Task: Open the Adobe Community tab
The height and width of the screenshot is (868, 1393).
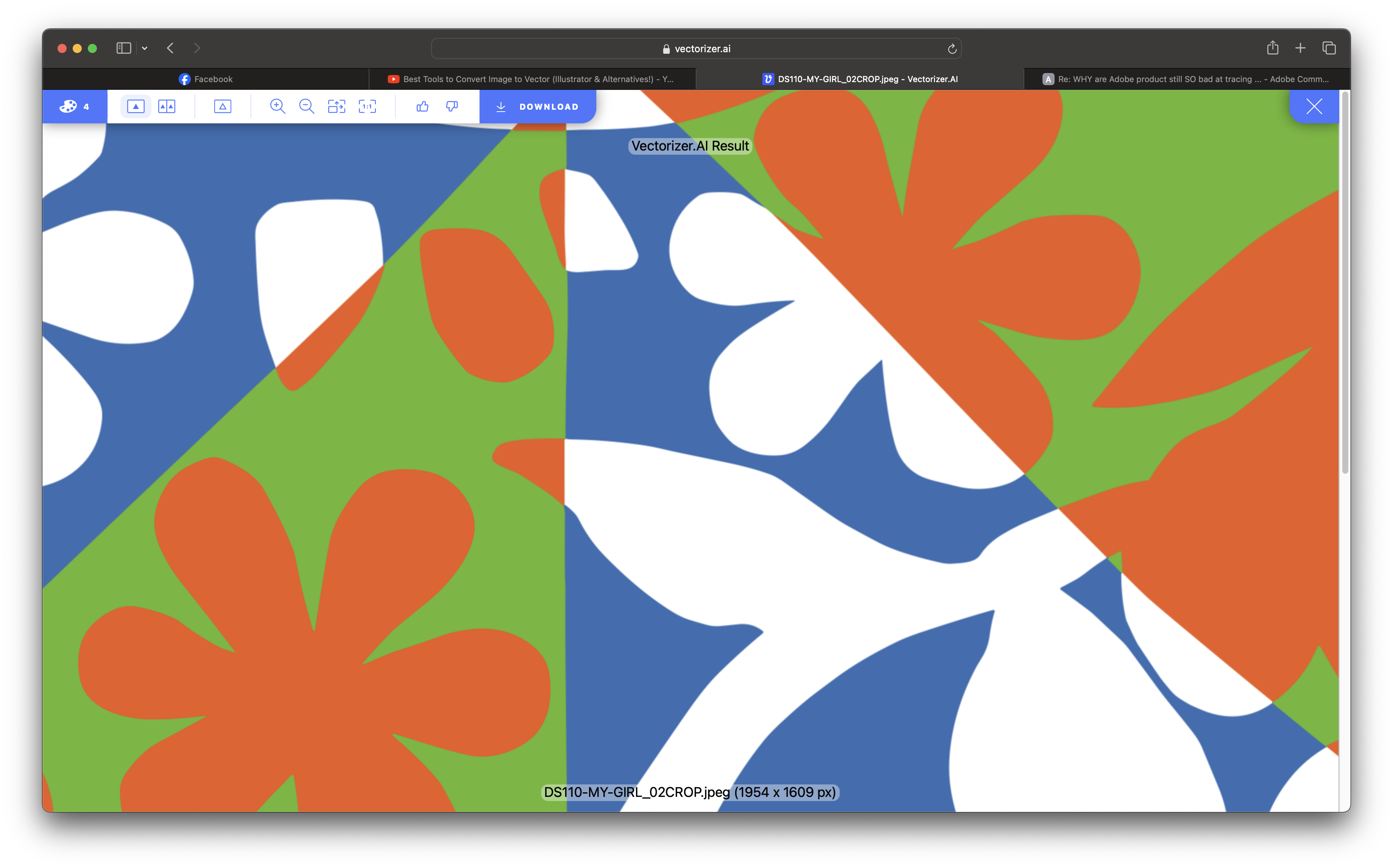Action: point(1186,79)
